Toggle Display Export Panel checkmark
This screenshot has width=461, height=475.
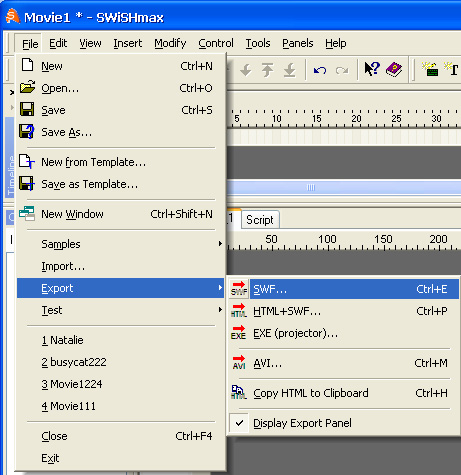(239, 423)
